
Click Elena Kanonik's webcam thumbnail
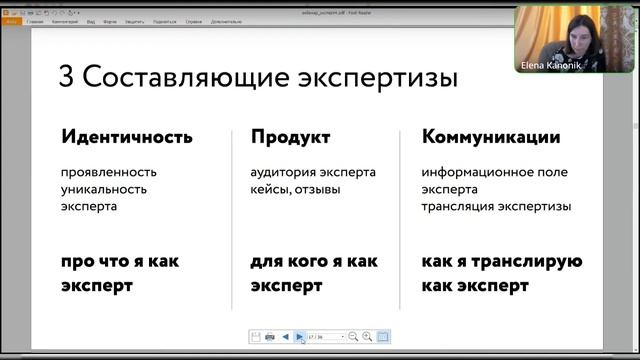(574, 40)
